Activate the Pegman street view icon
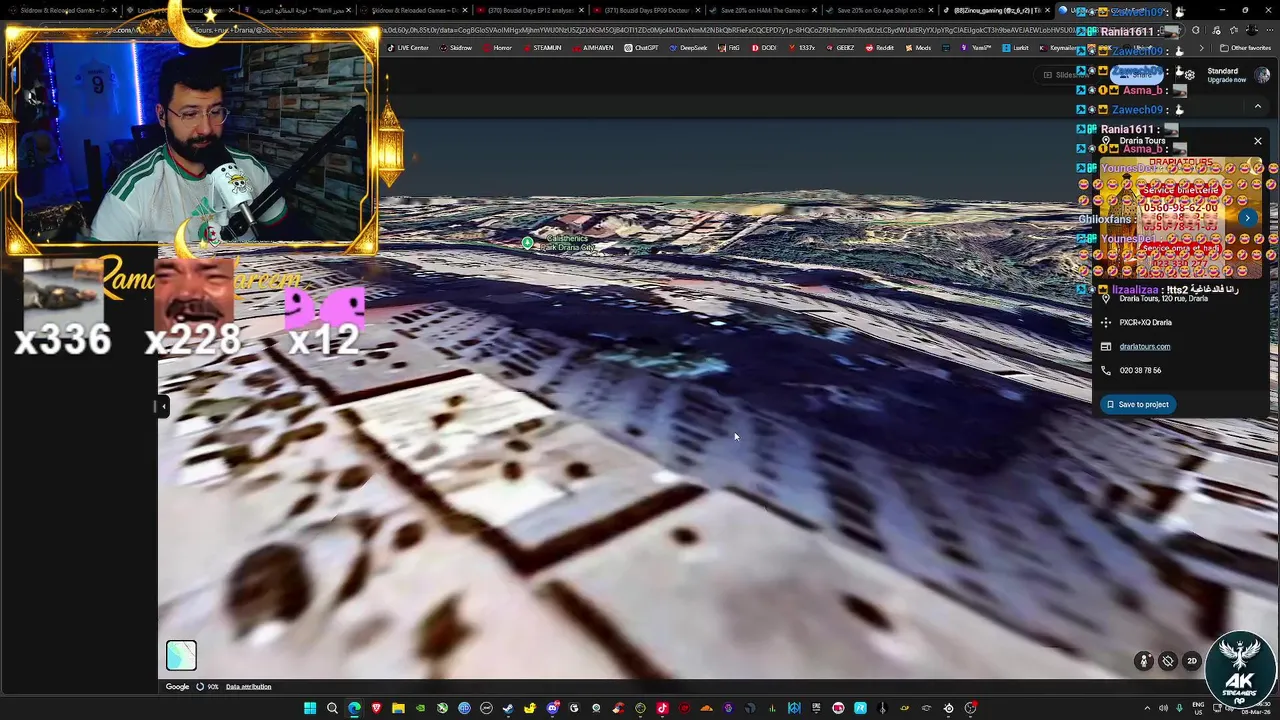Image resolution: width=1280 pixels, height=720 pixels. click(1144, 661)
